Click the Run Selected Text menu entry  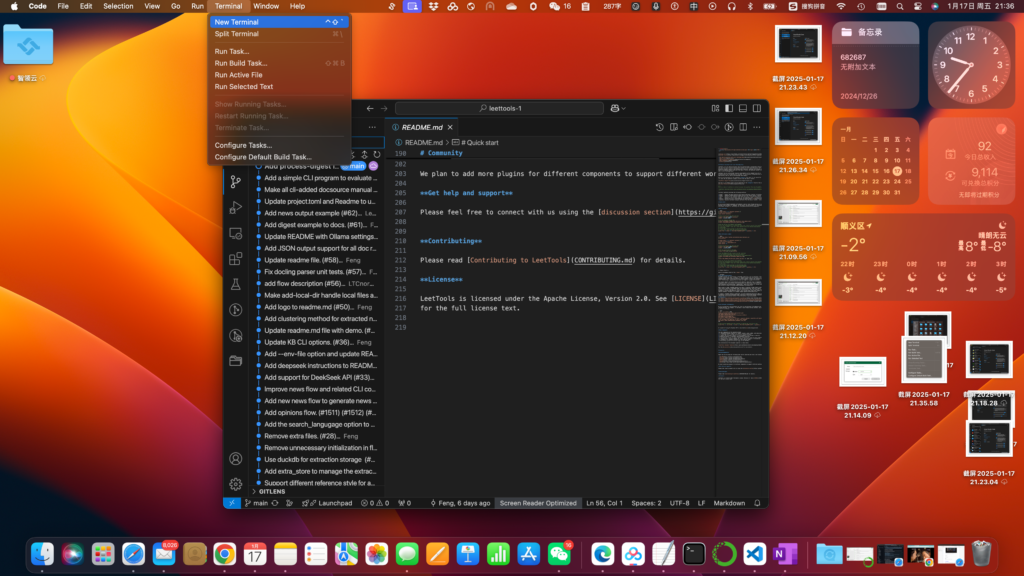click(x=279, y=87)
